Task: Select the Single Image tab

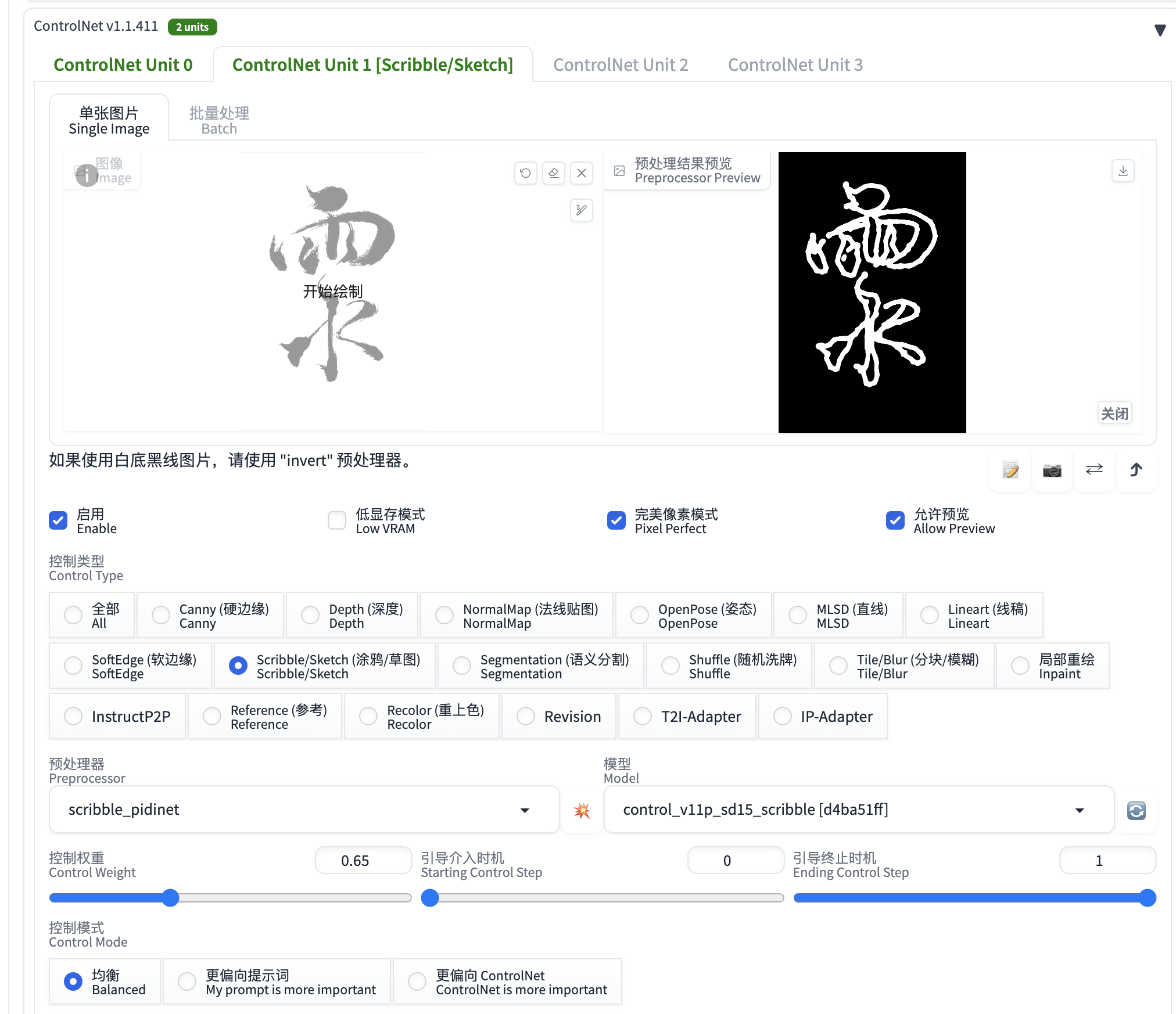Action: (x=109, y=121)
